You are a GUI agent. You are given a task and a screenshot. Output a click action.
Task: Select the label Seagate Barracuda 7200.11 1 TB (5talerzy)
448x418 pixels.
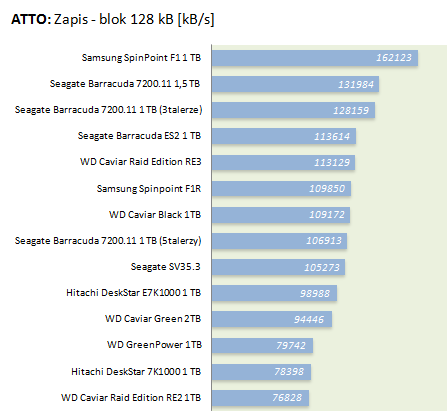point(108,241)
